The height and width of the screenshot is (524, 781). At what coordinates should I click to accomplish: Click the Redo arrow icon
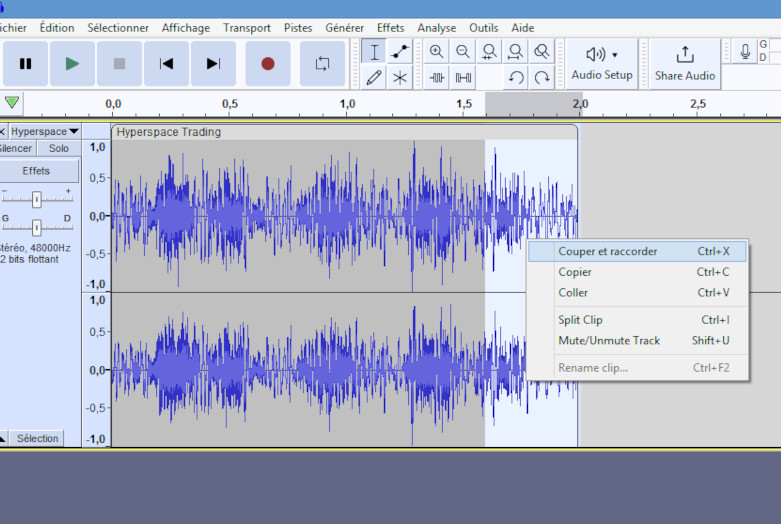pyautogui.click(x=542, y=77)
